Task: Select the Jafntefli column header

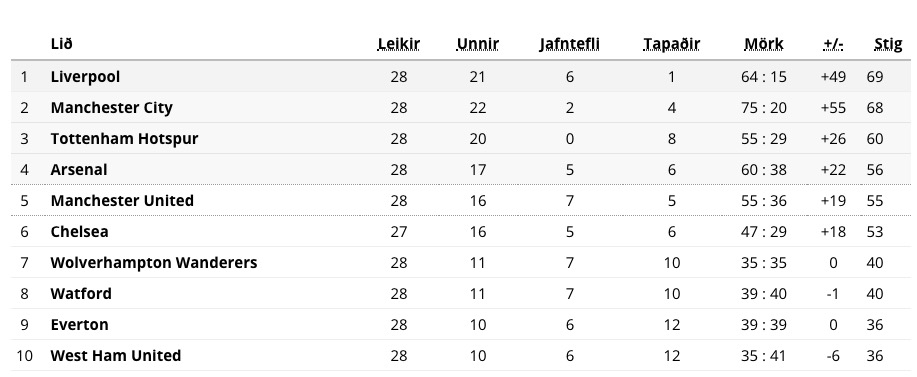Action: point(570,44)
